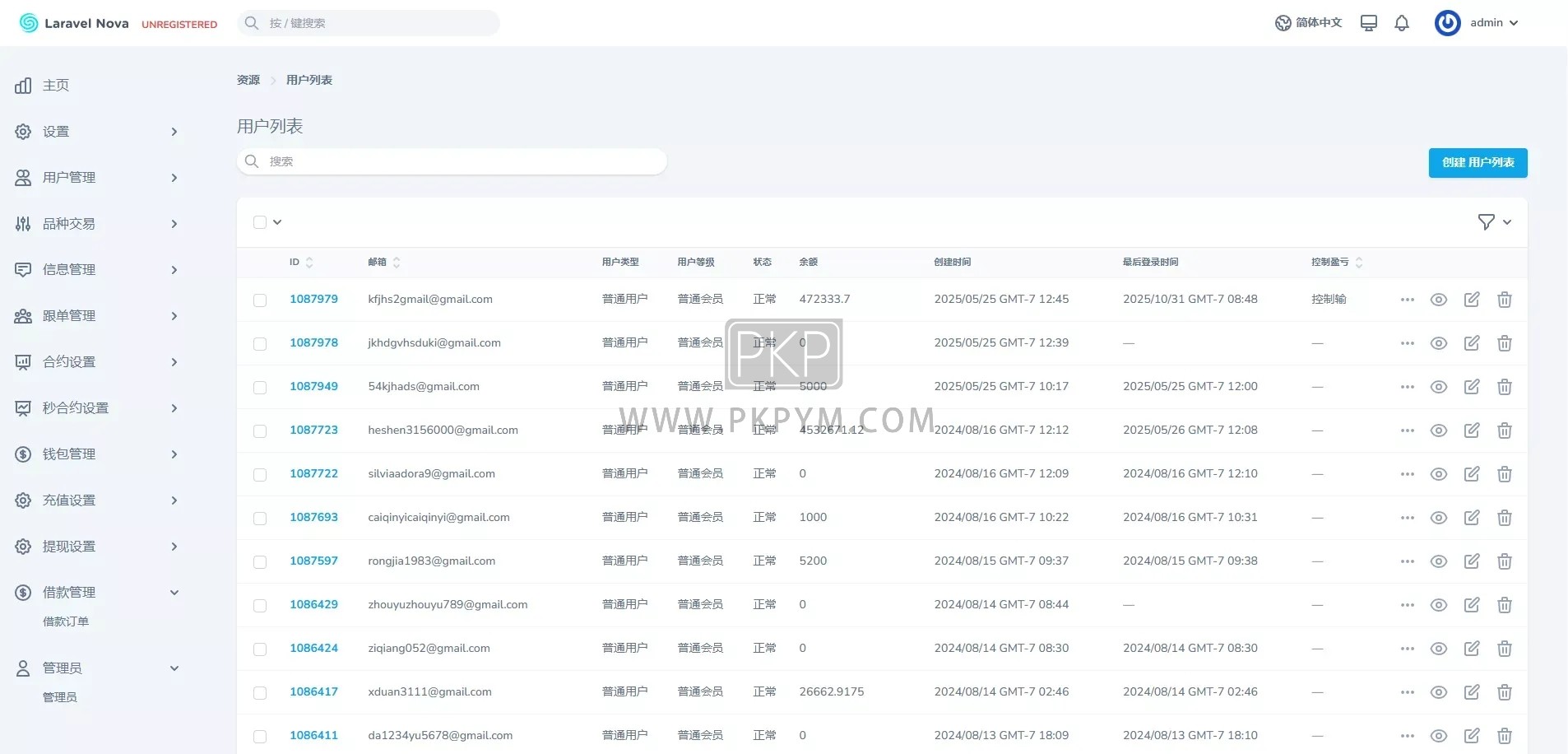Toggle the select-all checkbox in table header
The height and width of the screenshot is (754, 1568).
[x=260, y=222]
